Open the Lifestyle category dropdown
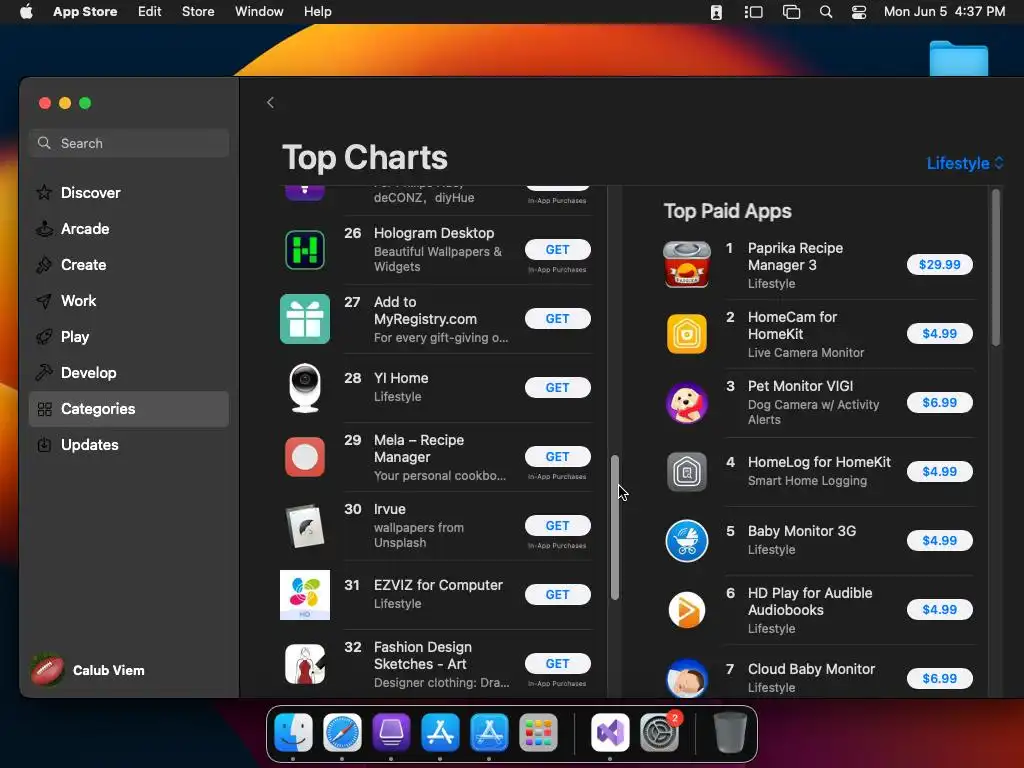This screenshot has width=1024, height=768. coord(965,163)
